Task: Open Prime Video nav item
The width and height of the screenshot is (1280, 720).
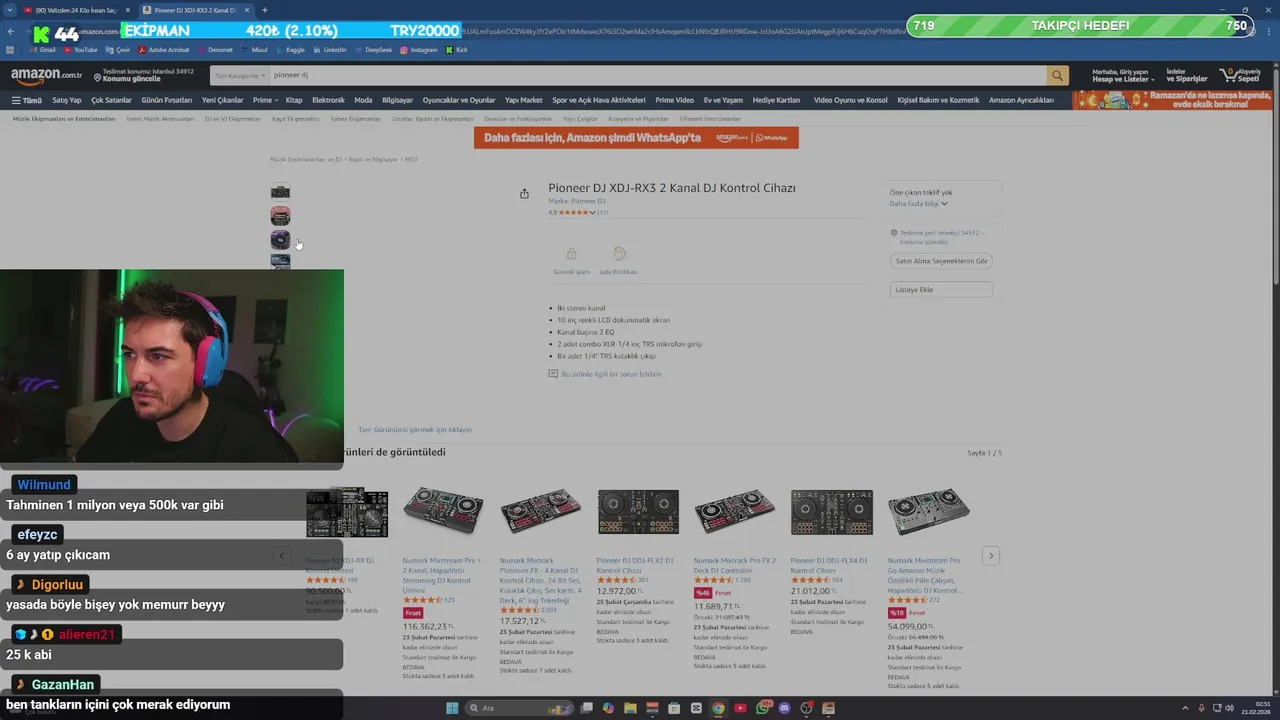Action: click(674, 100)
